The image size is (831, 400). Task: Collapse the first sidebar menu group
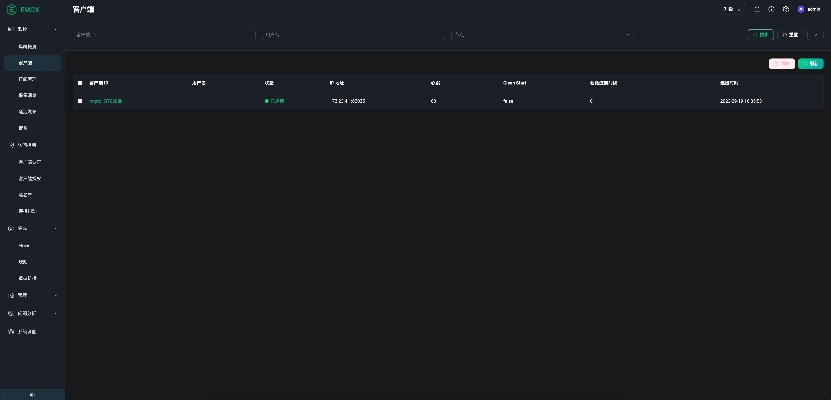[x=55, y=29]
